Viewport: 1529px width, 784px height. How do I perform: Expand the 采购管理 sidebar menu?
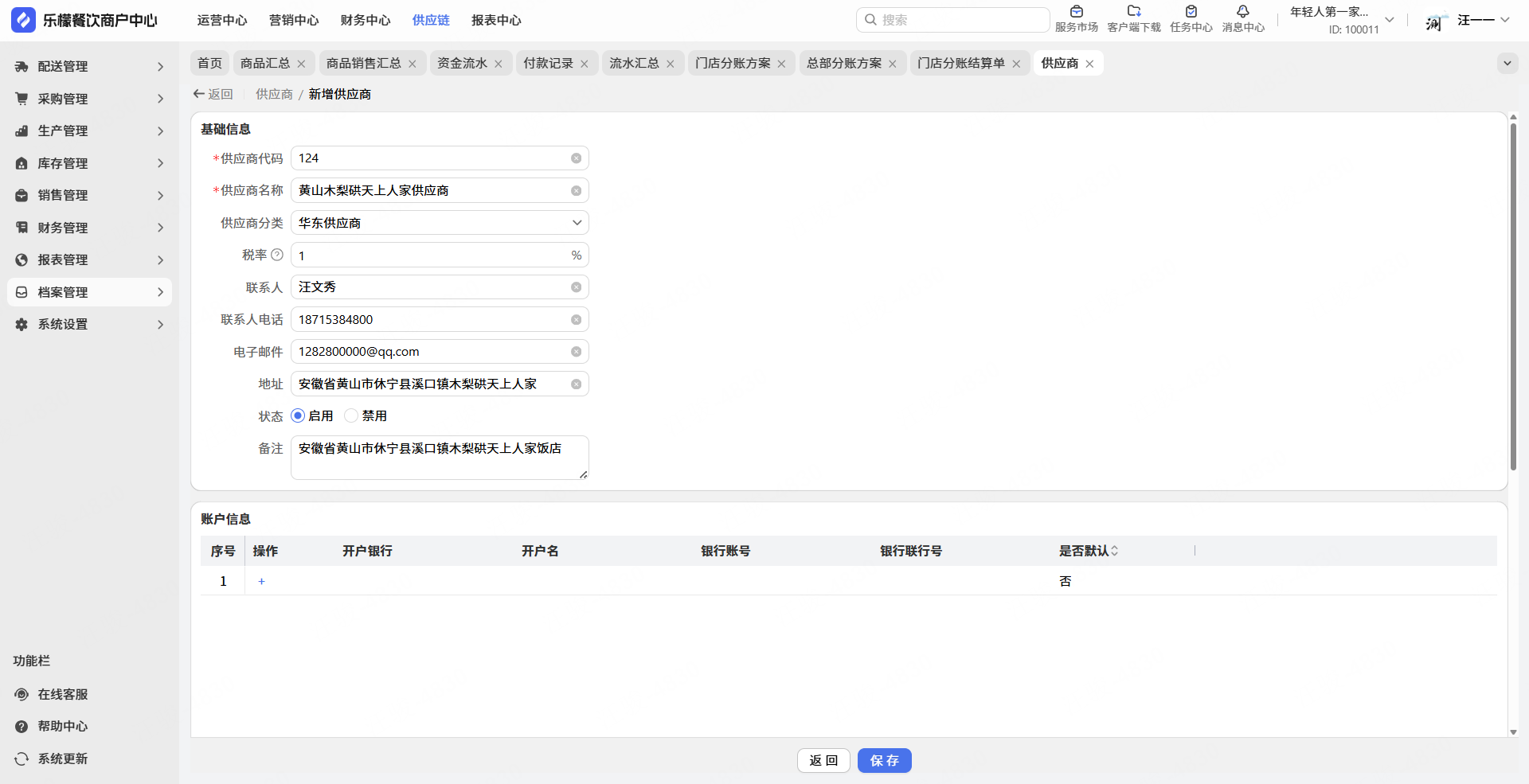[x=89, y=99]
